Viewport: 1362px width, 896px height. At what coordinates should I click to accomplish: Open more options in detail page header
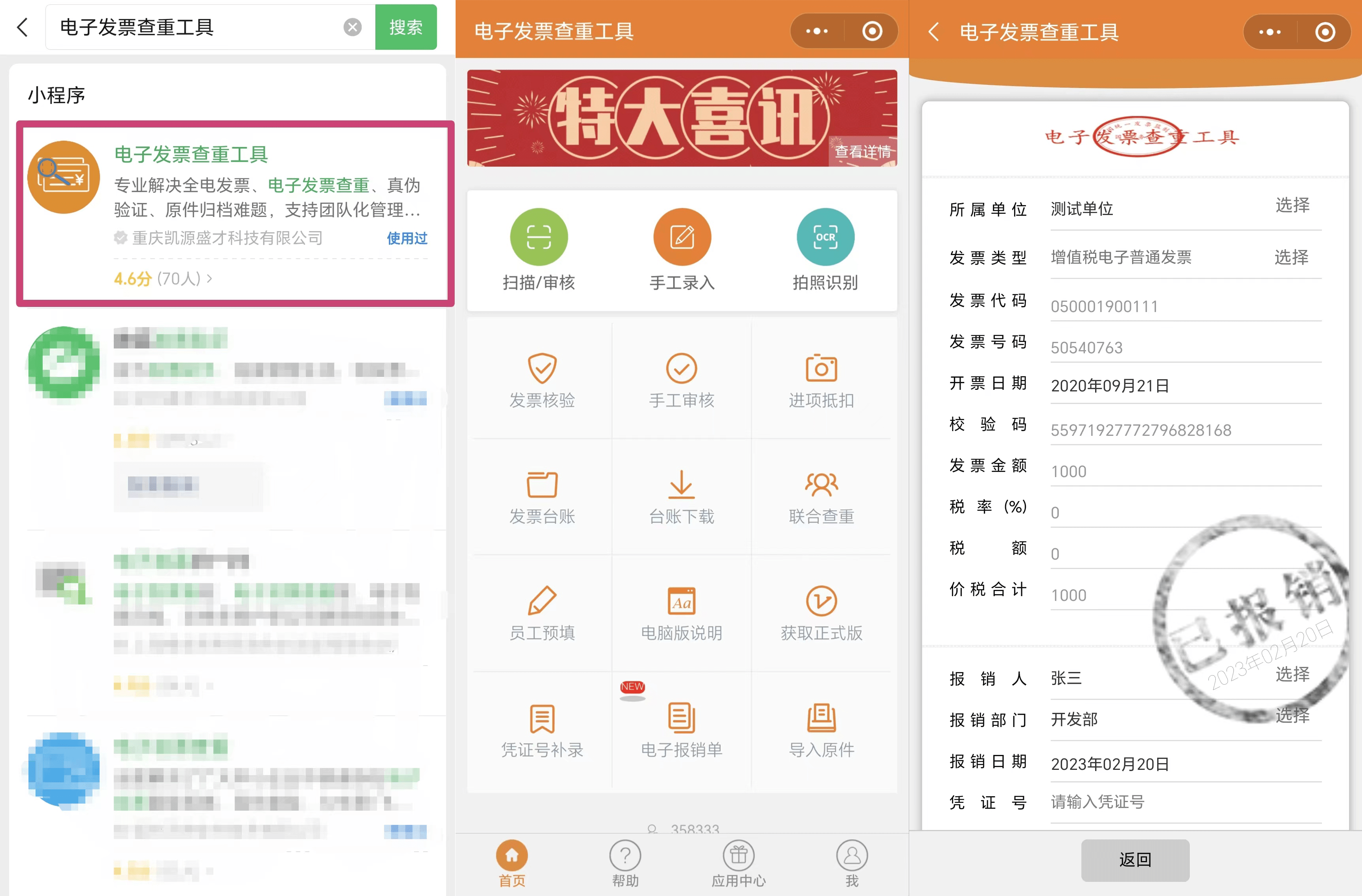[x=1270, y=32]
